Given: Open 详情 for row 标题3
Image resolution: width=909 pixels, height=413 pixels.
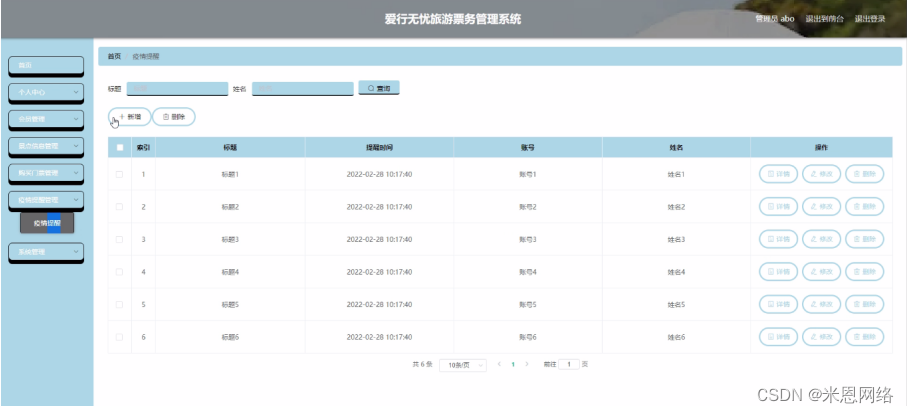Looking at the screenshot, I should [x=778, y=239].
